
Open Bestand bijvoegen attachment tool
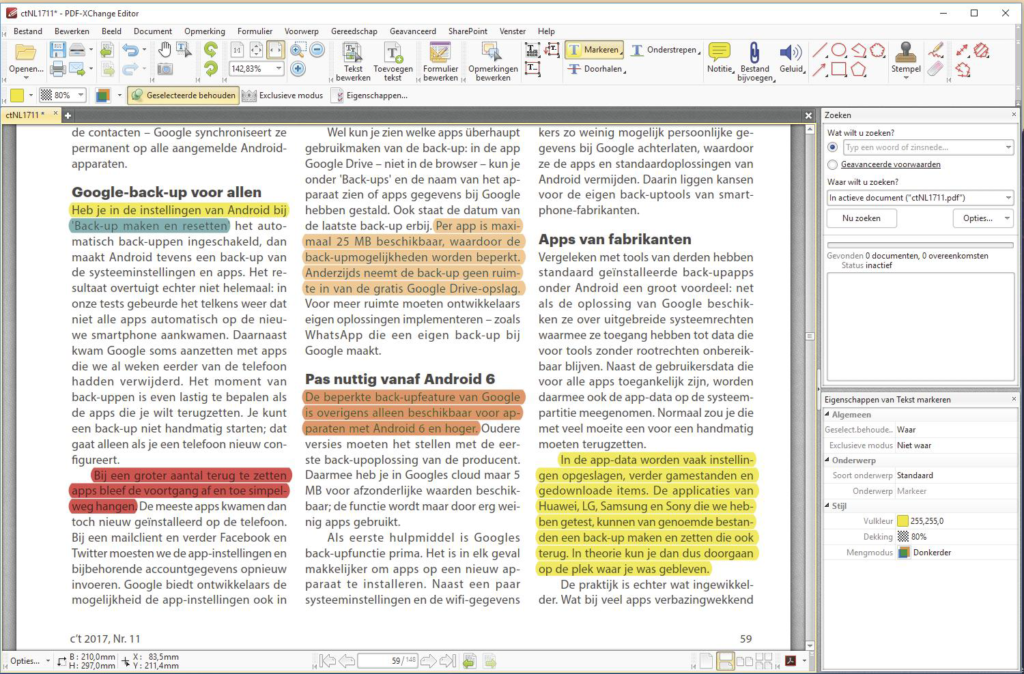point(754,57)
